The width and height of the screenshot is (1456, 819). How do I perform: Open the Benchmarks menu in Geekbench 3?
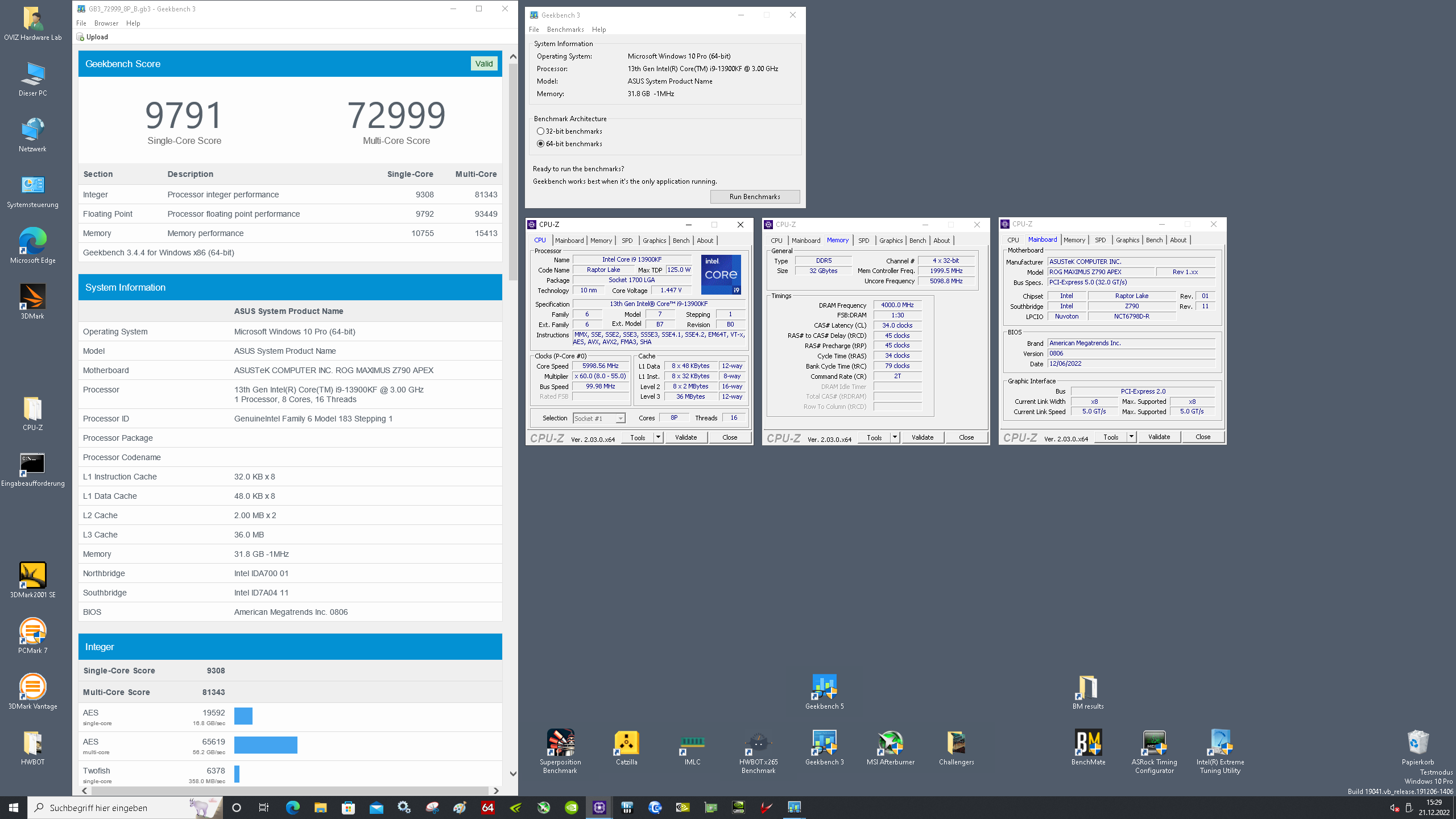[565, 30]
